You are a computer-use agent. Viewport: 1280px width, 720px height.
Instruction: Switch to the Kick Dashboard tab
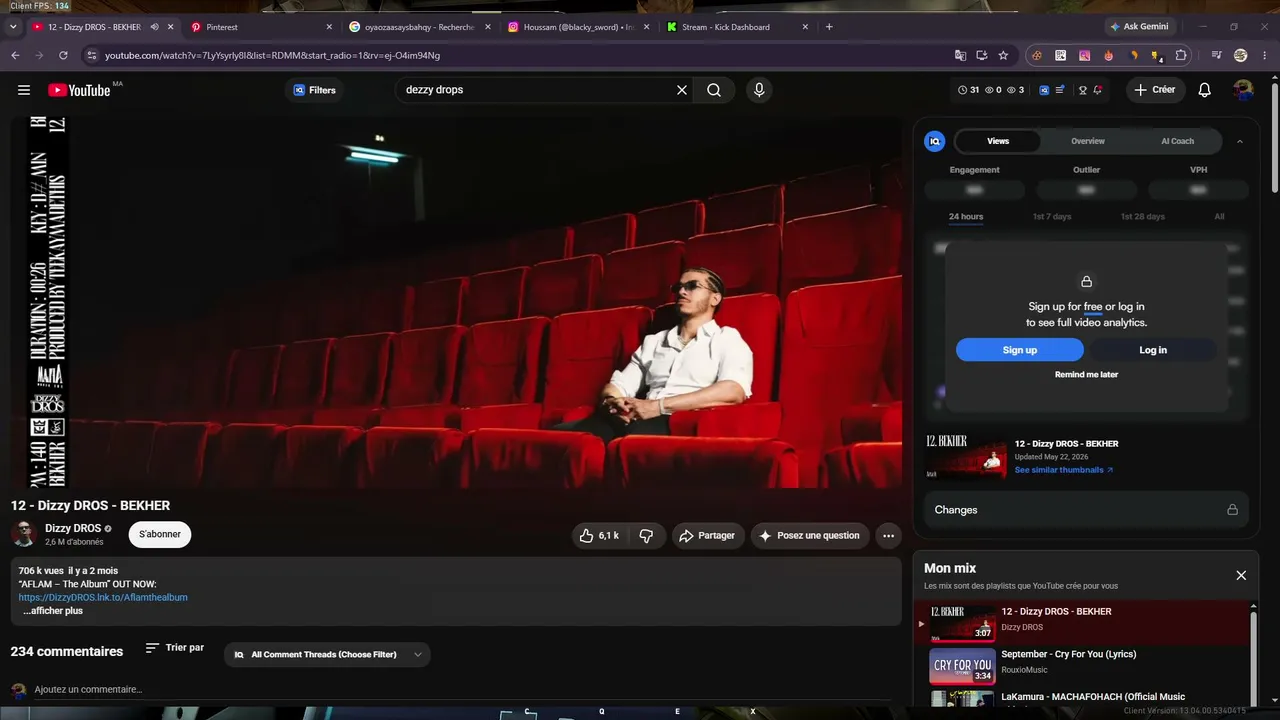click(x=737, y=27)
